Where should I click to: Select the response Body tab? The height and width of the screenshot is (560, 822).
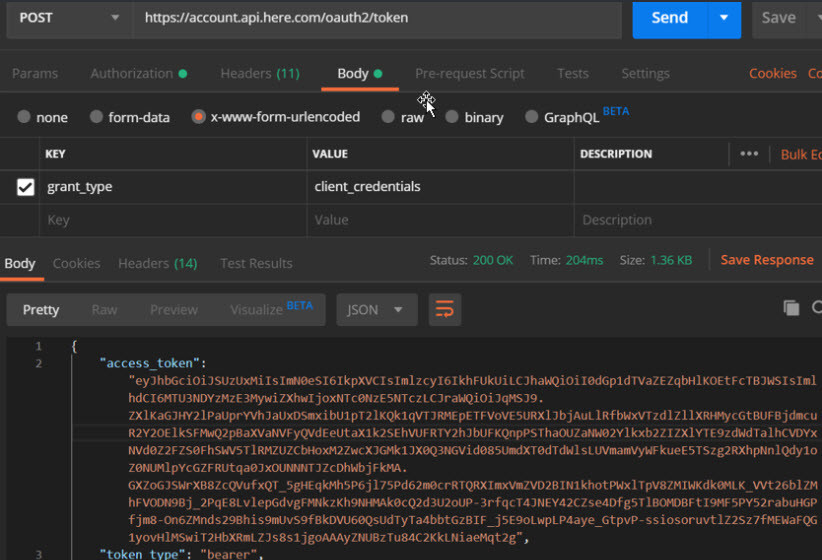20,263
